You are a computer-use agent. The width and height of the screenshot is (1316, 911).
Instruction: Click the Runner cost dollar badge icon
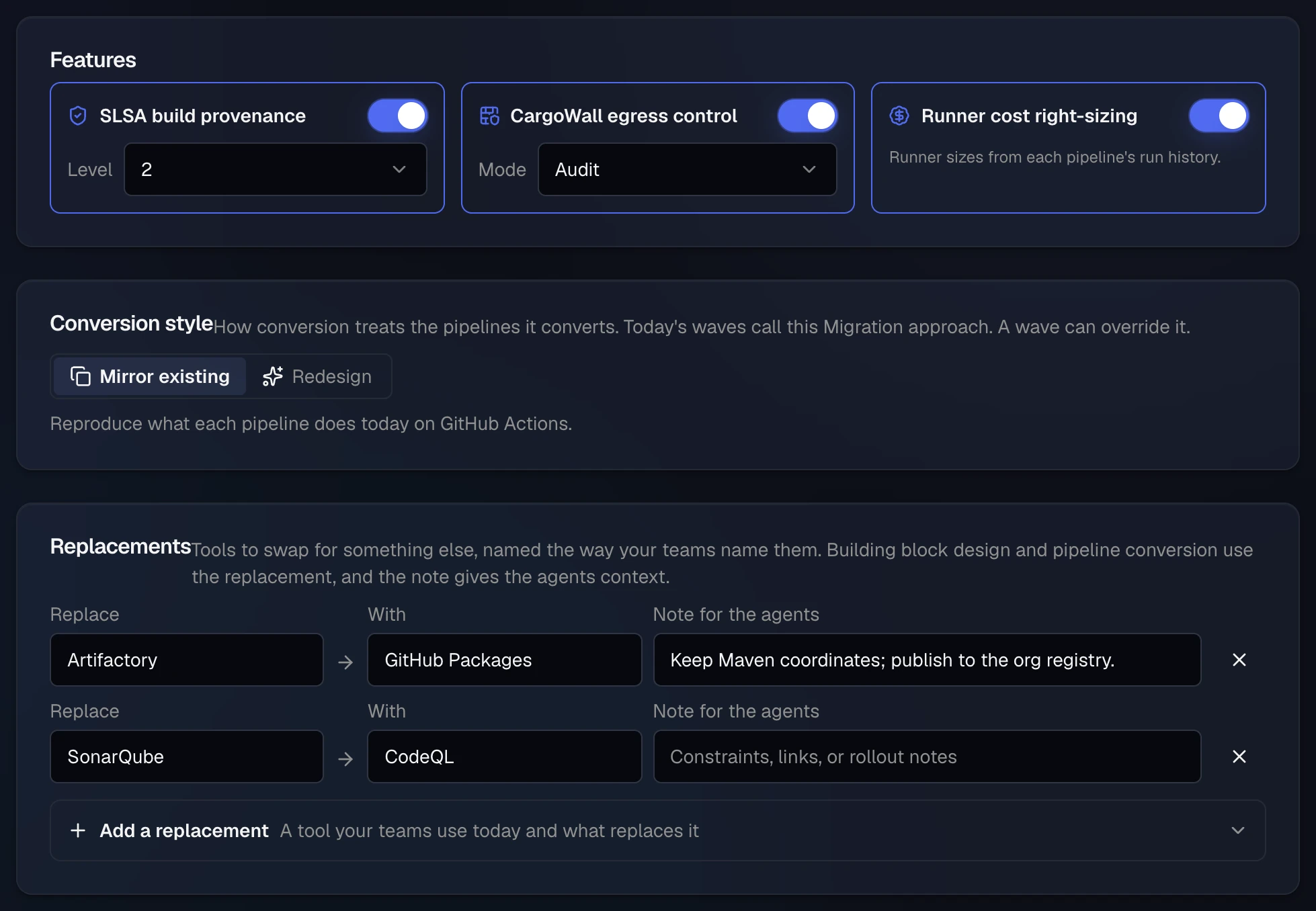tap(899, 116)
